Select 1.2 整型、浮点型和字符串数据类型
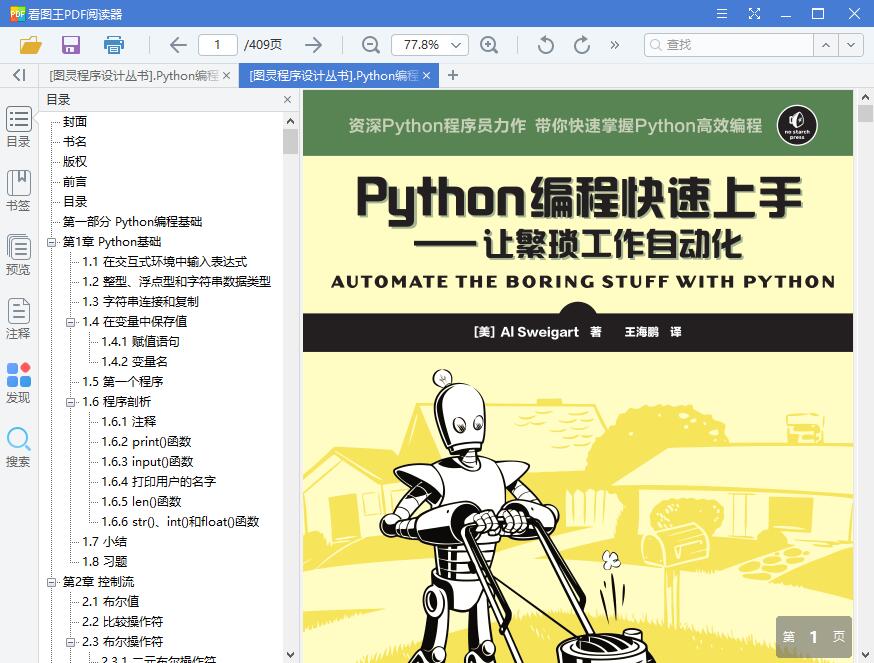 pos(176,282)
